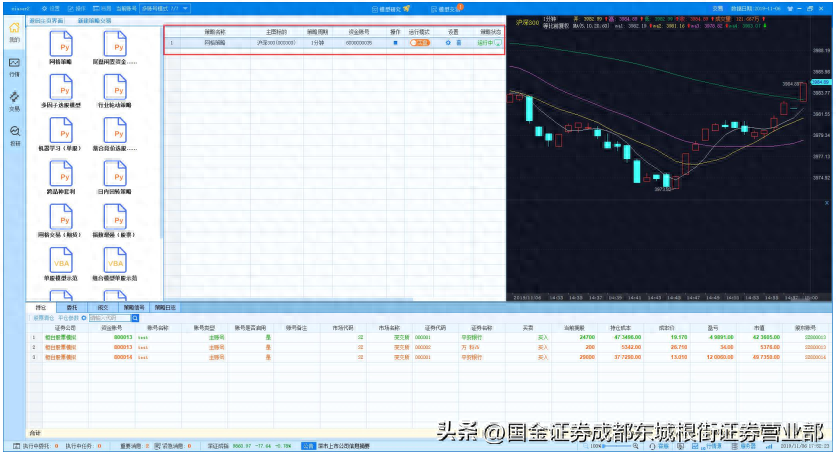
Task: Open the 行情 market sidebar icon
Action: coord(14,67)
